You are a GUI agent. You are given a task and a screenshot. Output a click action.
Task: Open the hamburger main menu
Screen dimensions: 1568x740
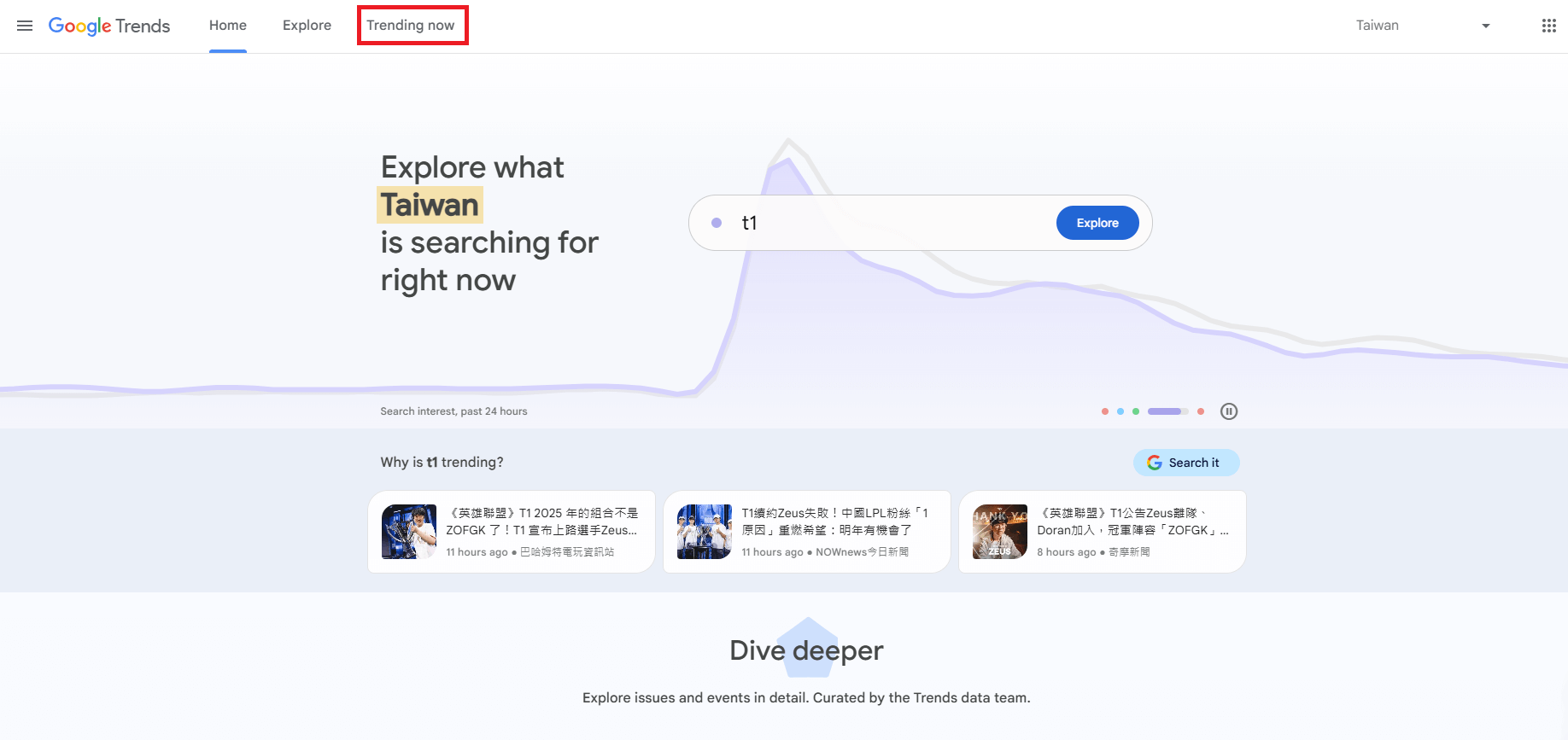click(25, 26)
